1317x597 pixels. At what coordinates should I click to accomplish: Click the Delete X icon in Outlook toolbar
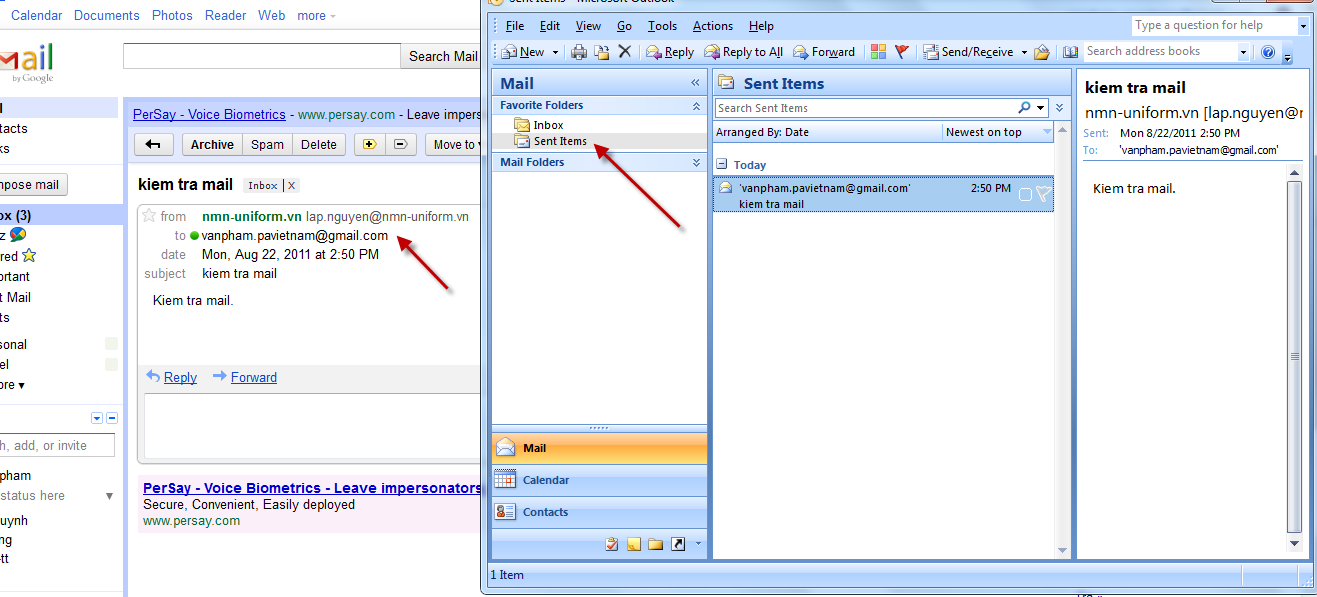point(625,52)
